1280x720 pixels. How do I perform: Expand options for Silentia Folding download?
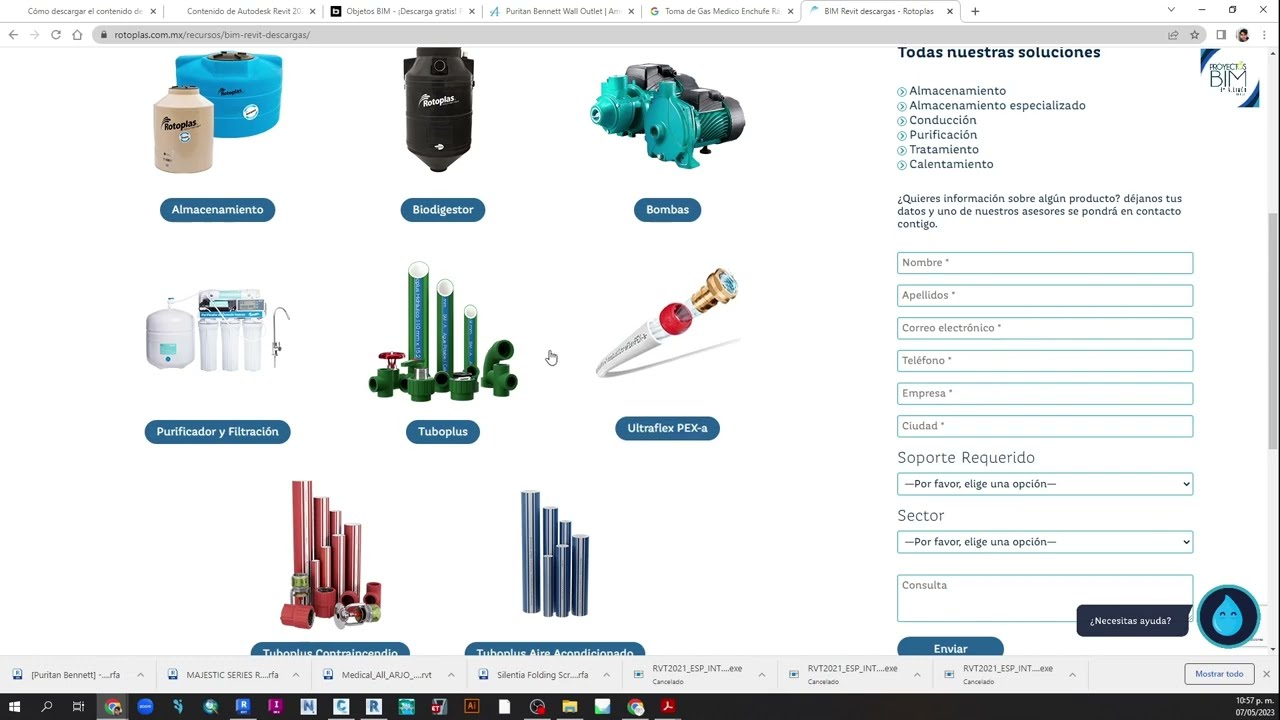click(606, 675)
